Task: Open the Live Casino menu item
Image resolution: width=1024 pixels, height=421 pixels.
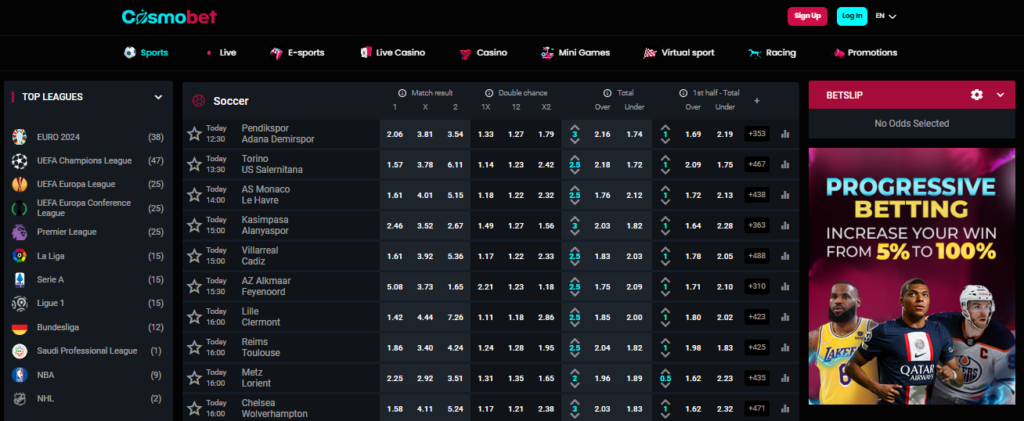Action: pyautogui.click(x=393, y=52)
